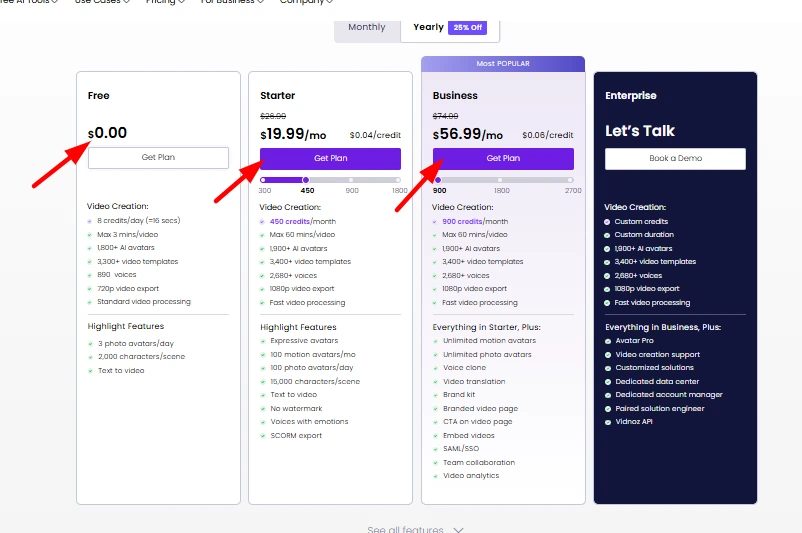This screenshot has width=802, height=533.
Task: Click '720p video export' feature
Action: 128,288
